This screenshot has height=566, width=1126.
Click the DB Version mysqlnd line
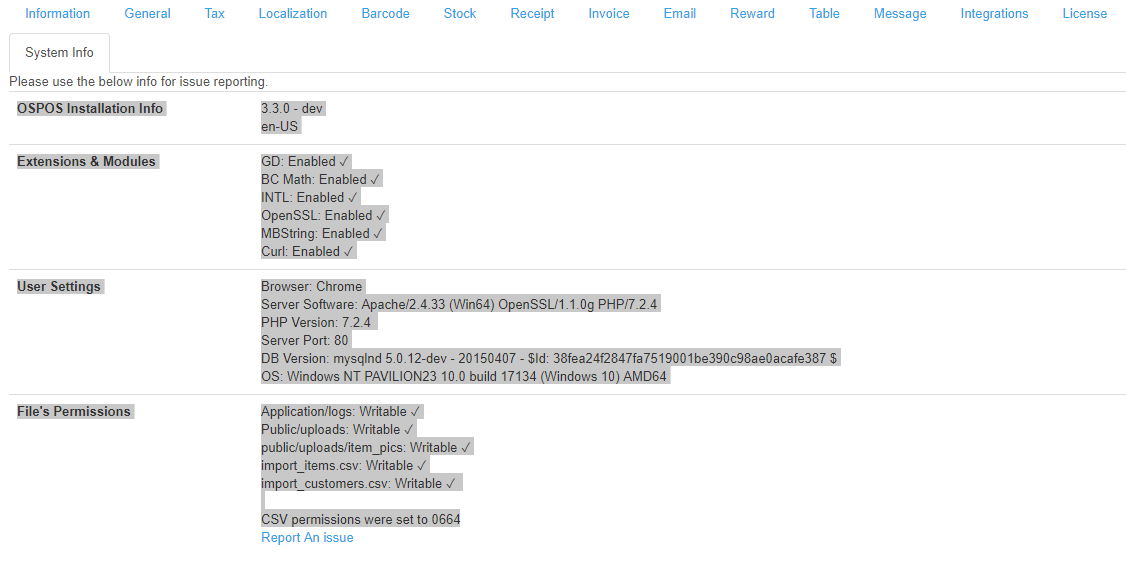549,358
